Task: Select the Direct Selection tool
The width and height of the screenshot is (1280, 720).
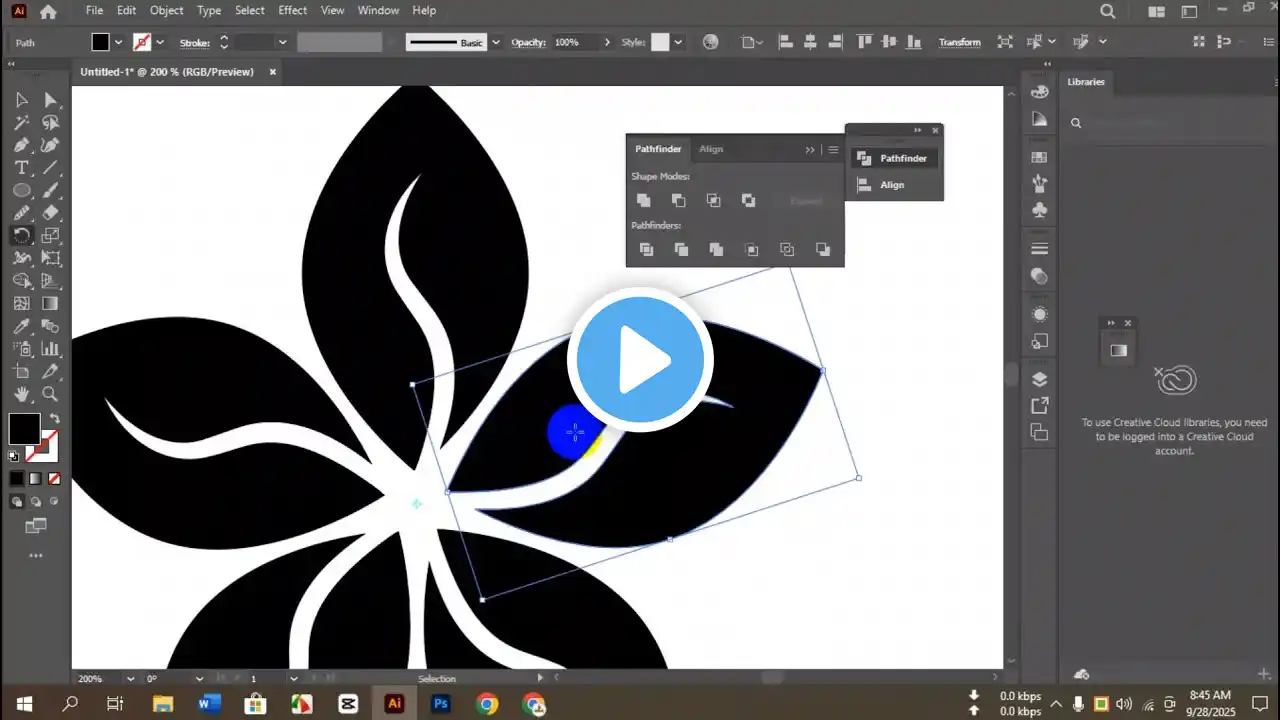Action: pos(50,99)
